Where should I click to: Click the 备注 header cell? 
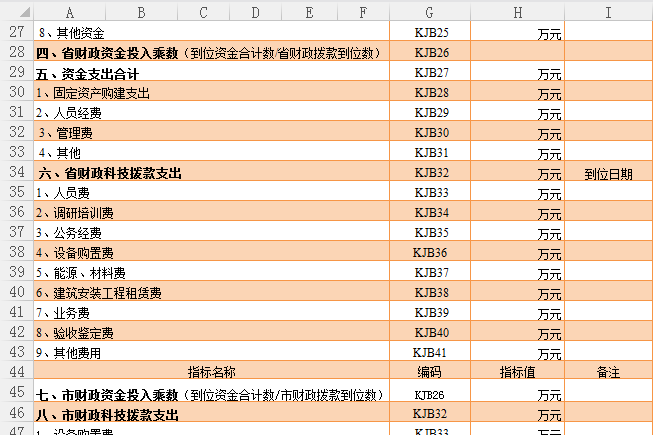point(608,372)
